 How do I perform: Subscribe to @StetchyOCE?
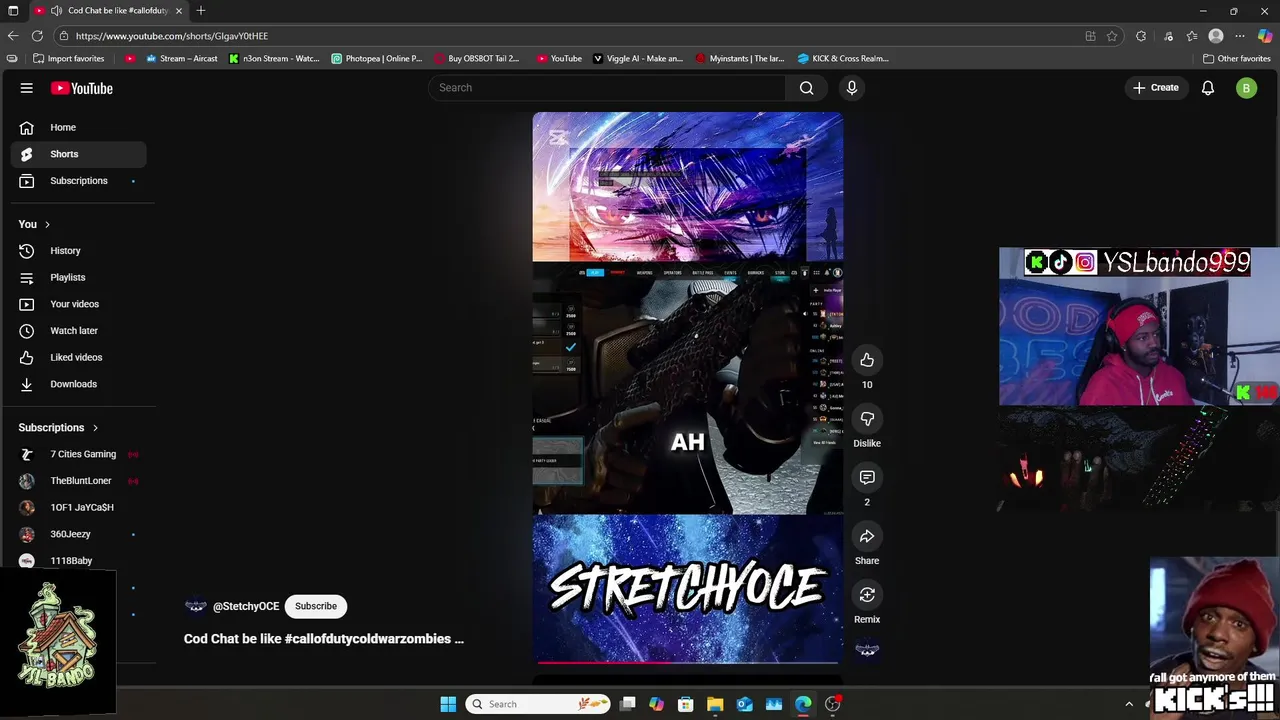[x=315, y=606]
